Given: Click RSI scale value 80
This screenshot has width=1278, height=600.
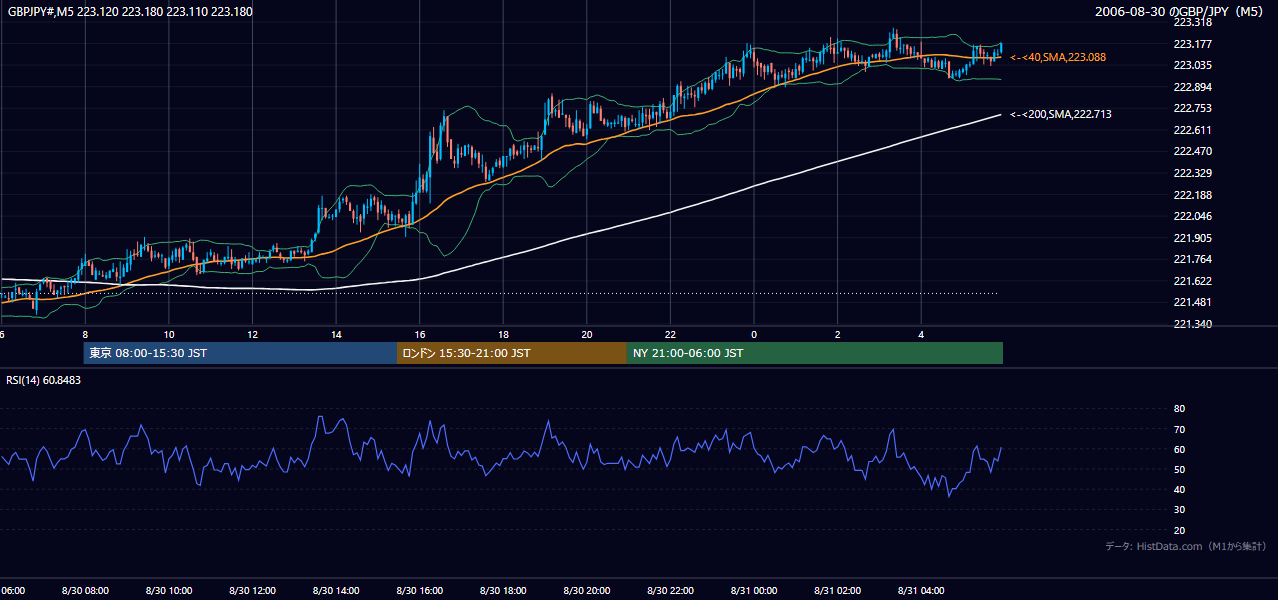Looking at the screenshot, I should 1179,409.
